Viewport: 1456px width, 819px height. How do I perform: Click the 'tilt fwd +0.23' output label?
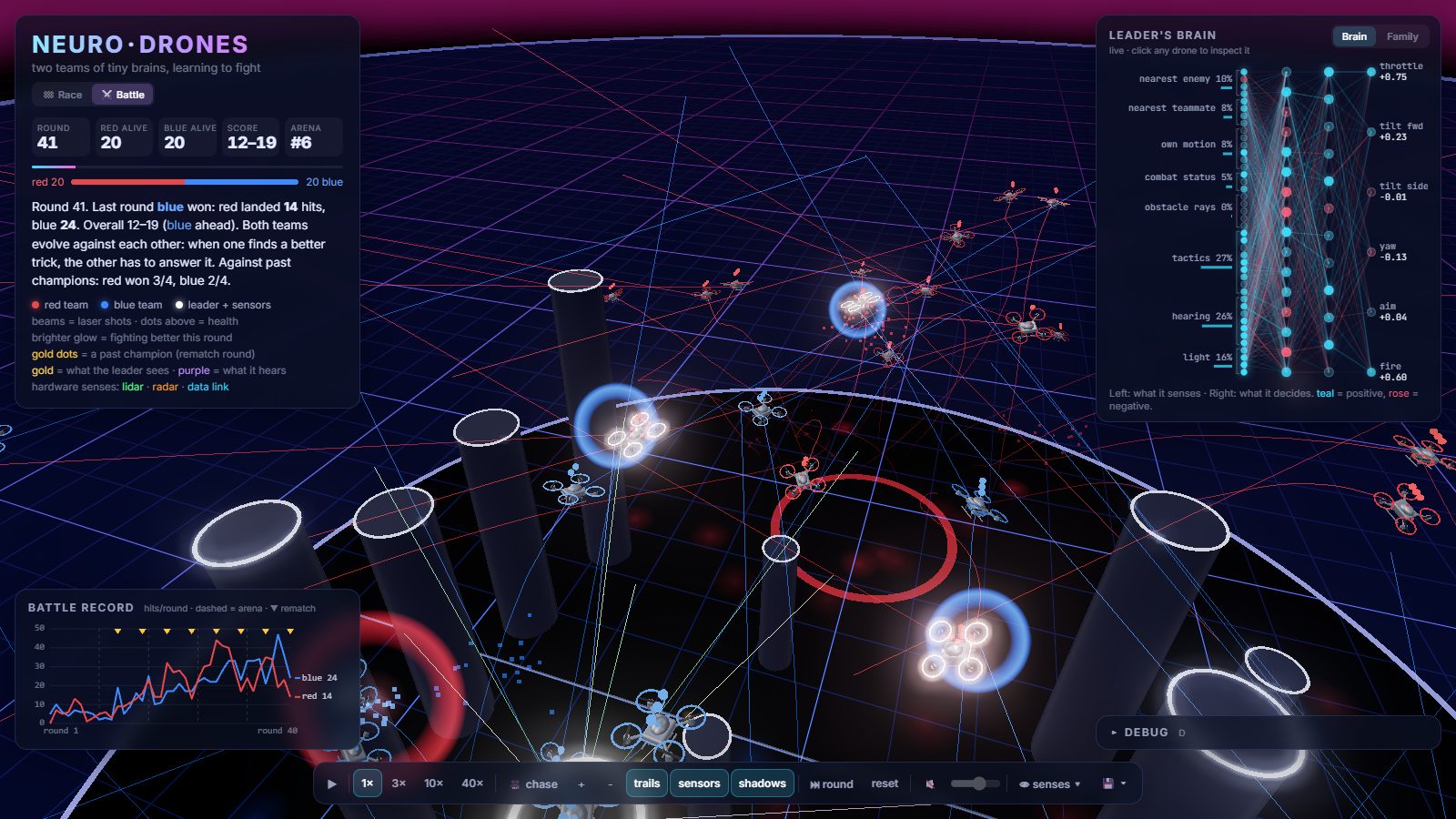pos(1401,132)
